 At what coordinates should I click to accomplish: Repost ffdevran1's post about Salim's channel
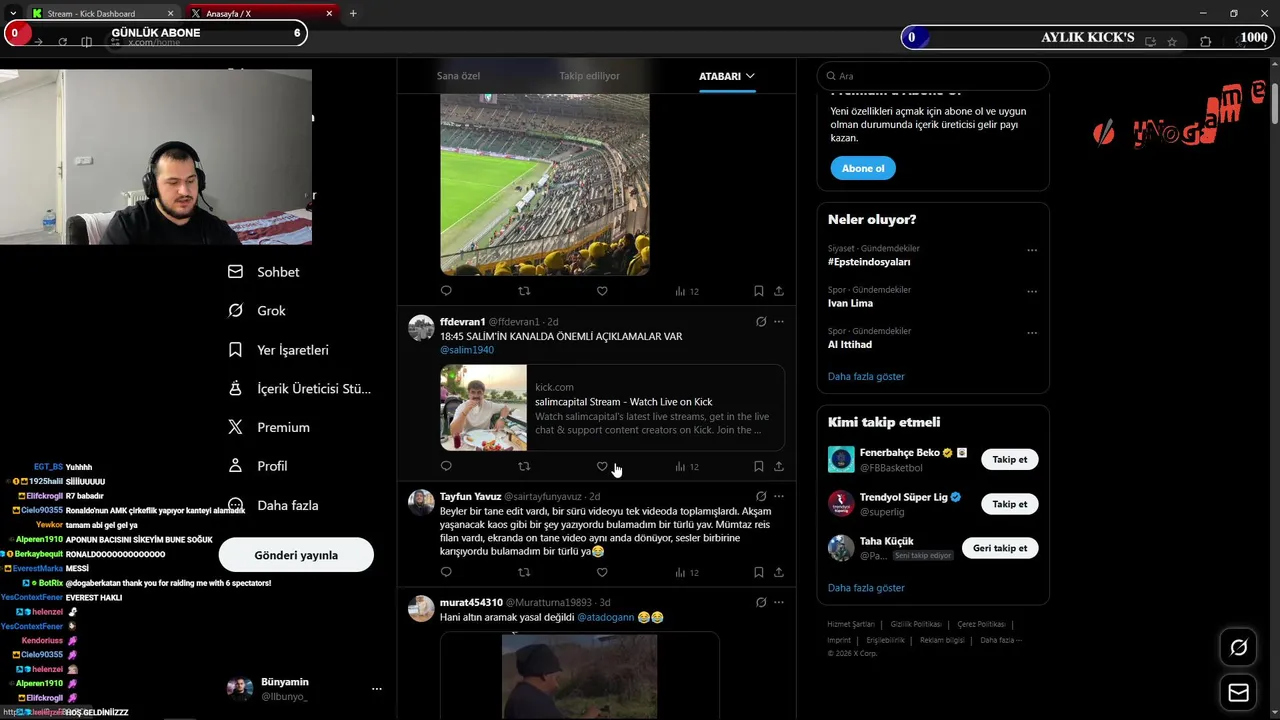coord(524,466)
